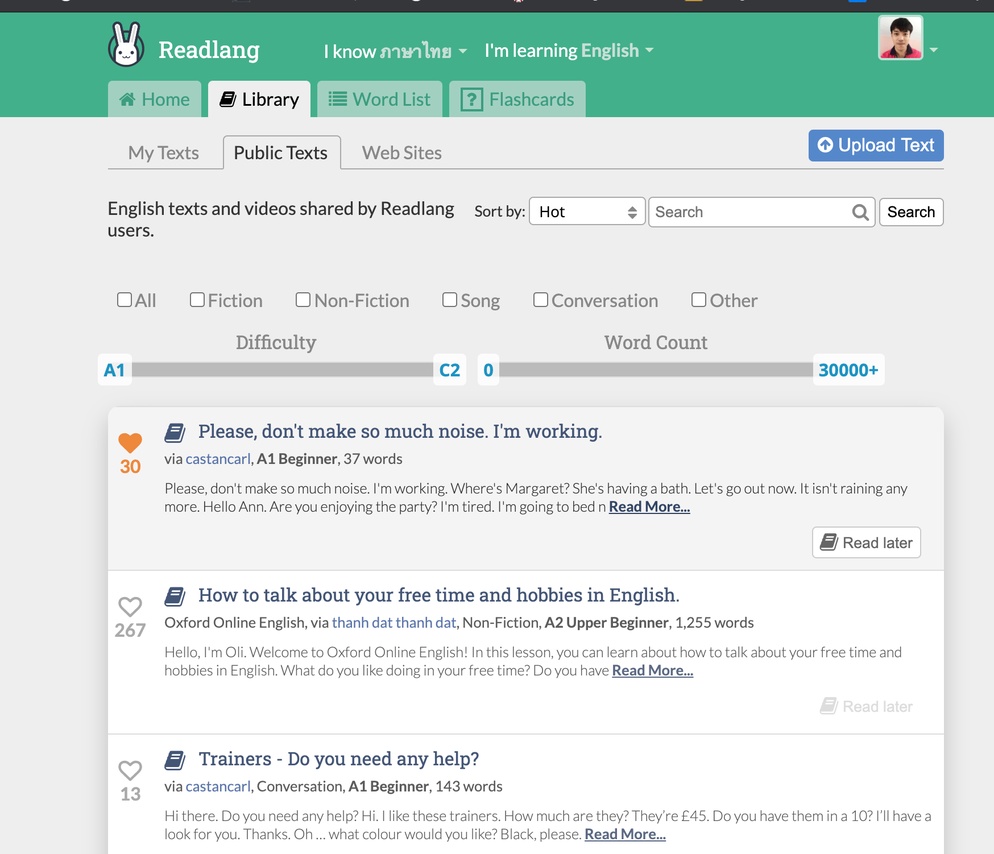Image resolution: width=994 pixels, height=854 pixels.
Task: Check the Fiction filter checkbox
Action: coord(197,299)
